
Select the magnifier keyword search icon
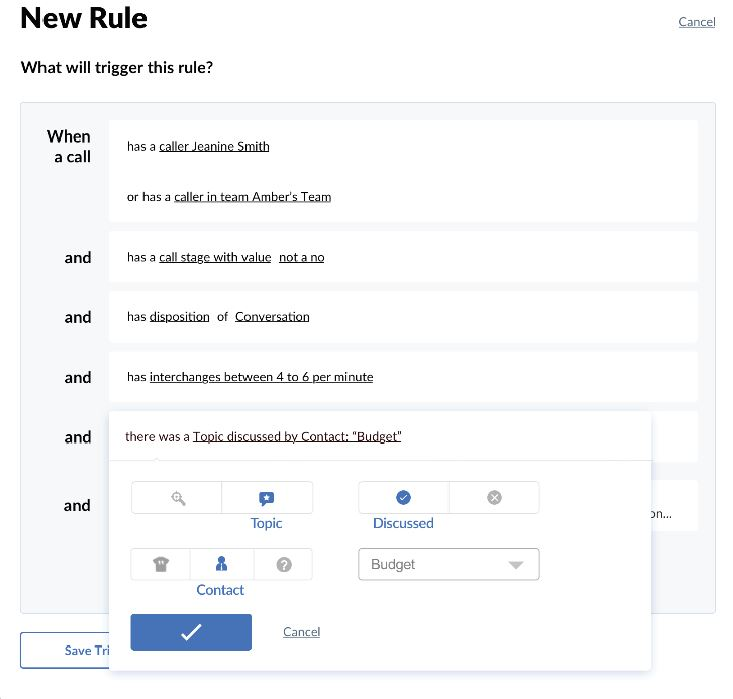coord(177,498)
